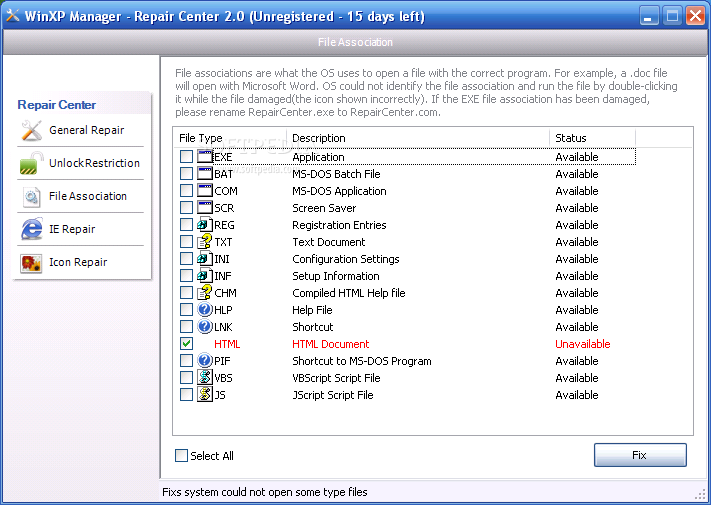The image size is (711, 505).
Task: Sort by Status column header
Action: coord(593,138)
